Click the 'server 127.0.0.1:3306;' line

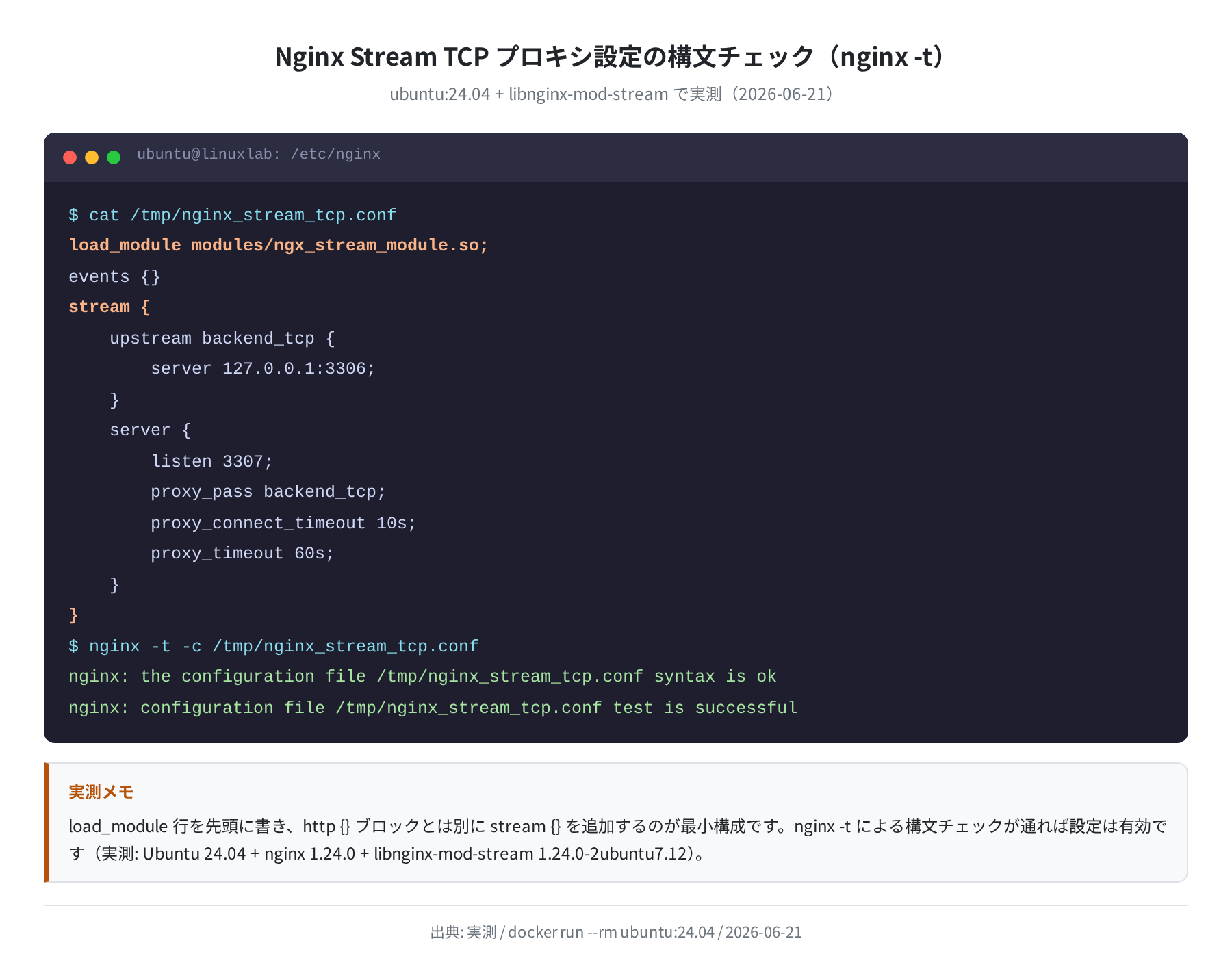pyautogui.click(x=264, y=369)
